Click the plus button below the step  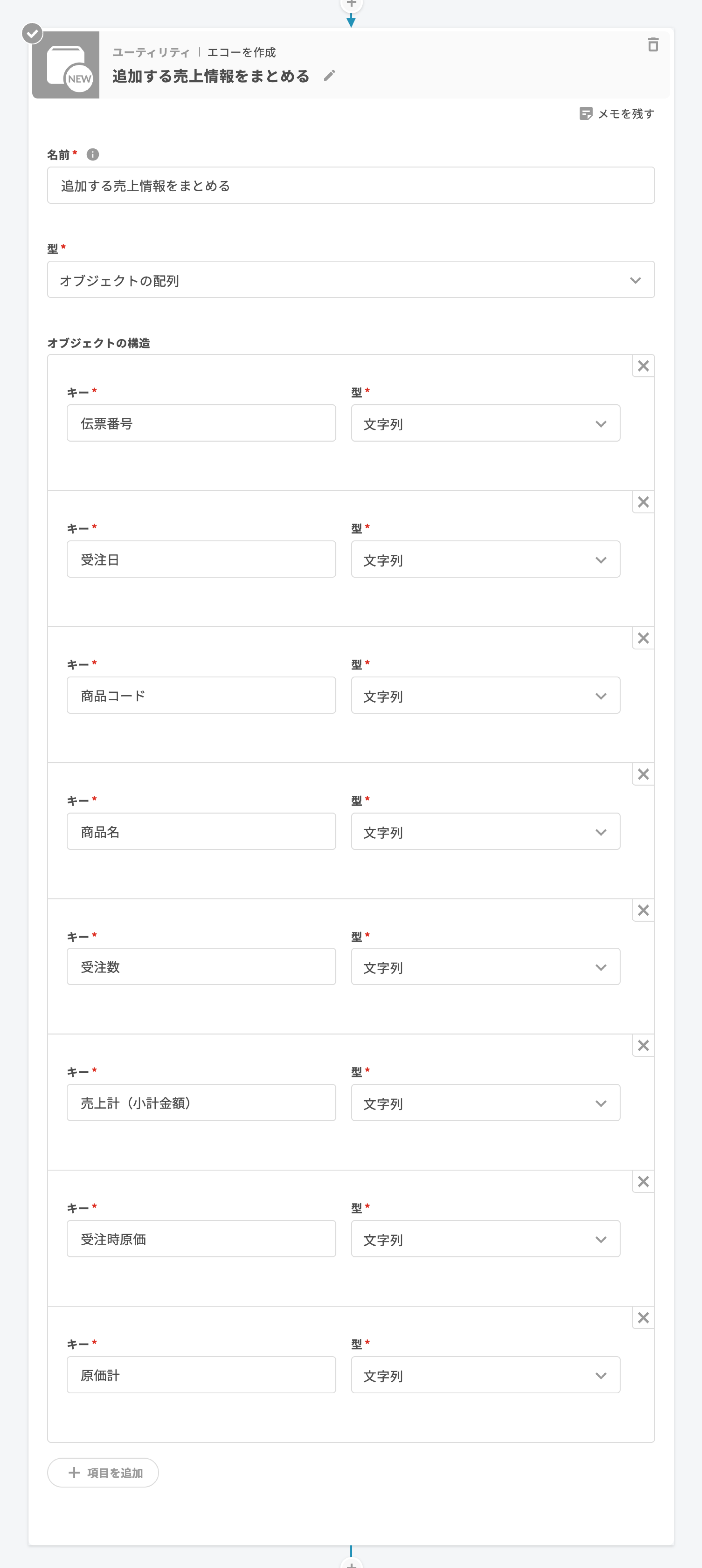click(x=351, y=1563)
